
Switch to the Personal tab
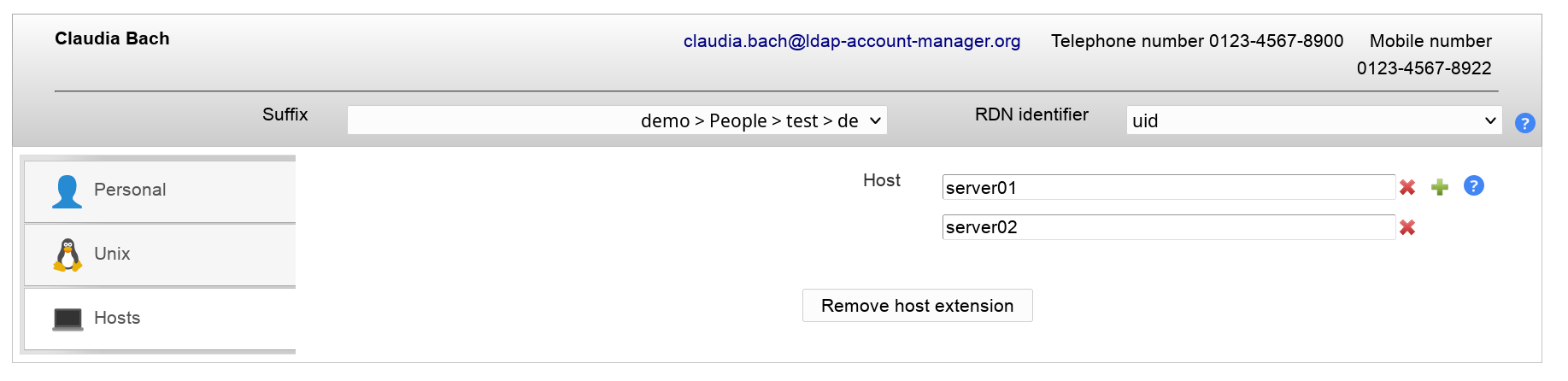tap(130, 190)
